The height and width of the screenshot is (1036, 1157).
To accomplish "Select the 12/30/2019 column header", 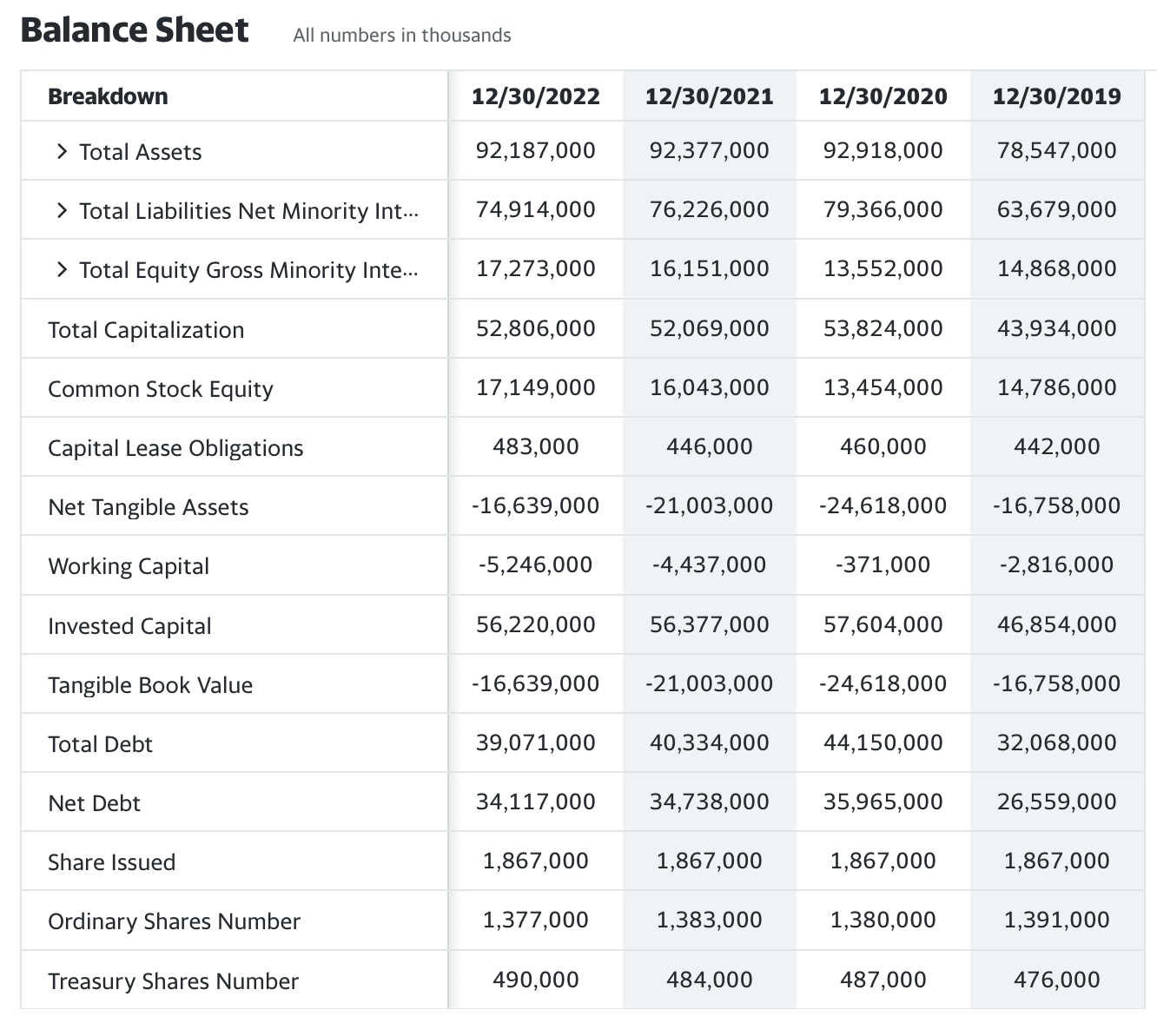I will [x=1057, y=96].
